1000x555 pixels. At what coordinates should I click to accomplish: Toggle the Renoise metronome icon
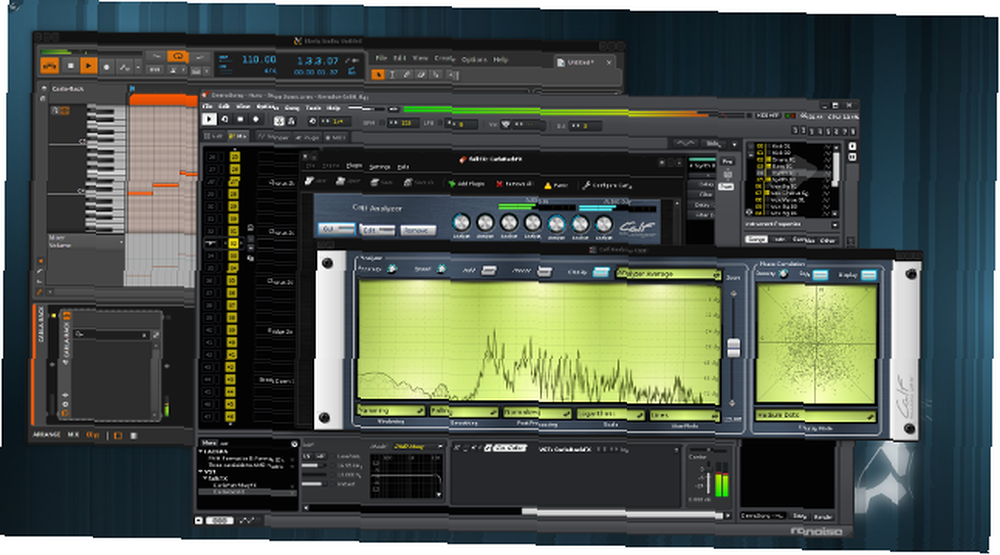[x=291, y=121]
